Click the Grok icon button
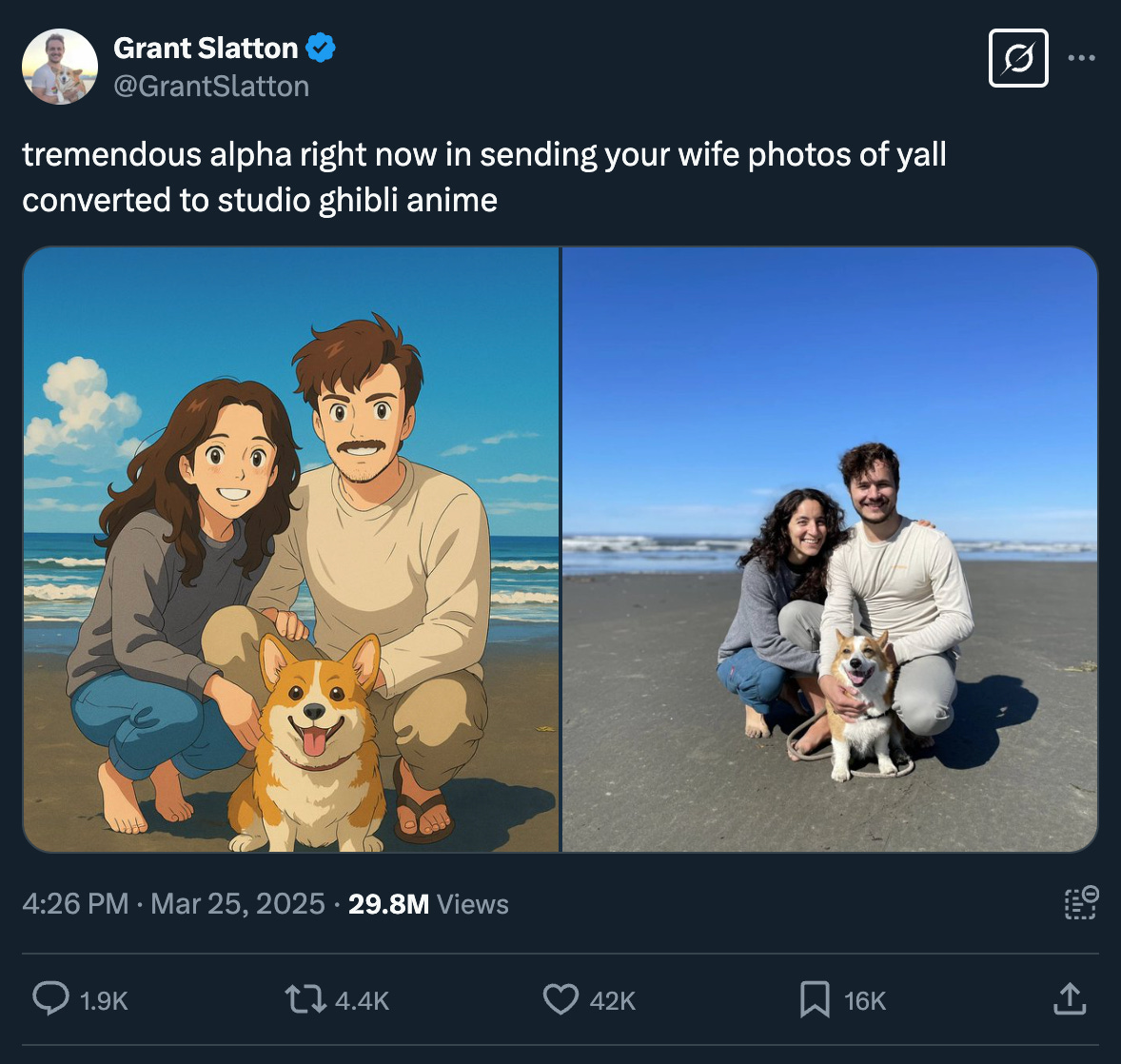Image resolution: width=1121 pixels, height=1064 pixels. (x=1018, y=58)
